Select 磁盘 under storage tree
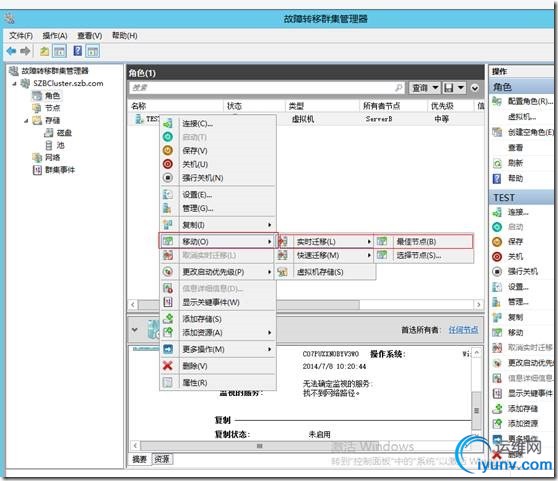 pyautogui.click(x=64, y=133)
